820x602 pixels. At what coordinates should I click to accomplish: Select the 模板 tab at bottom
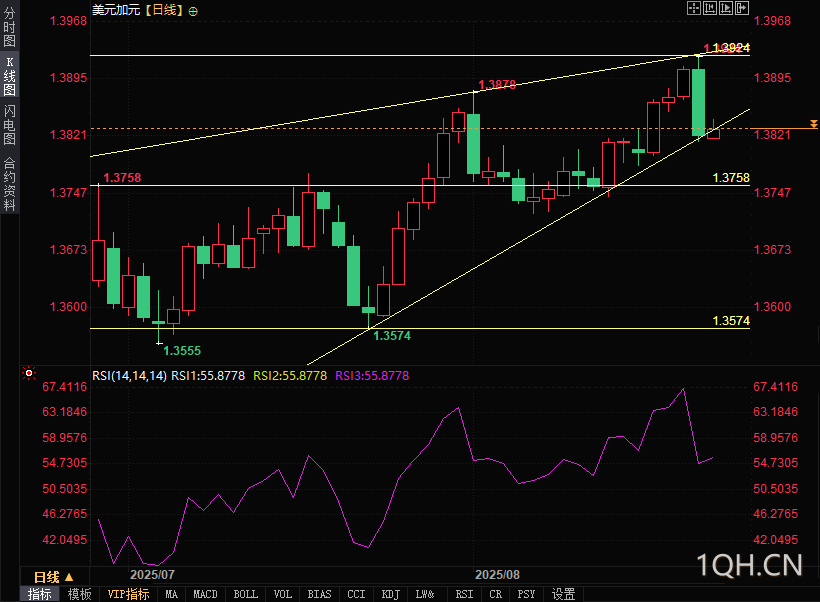(80, 594)
